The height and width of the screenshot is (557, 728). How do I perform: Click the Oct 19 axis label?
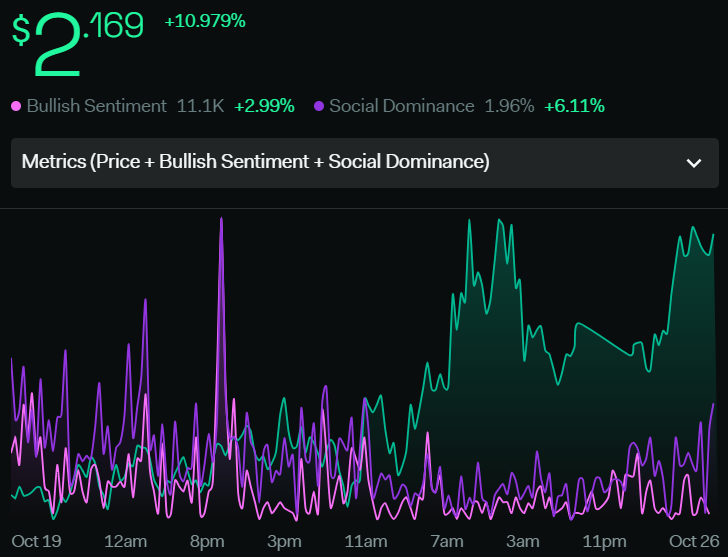(36, 541)
